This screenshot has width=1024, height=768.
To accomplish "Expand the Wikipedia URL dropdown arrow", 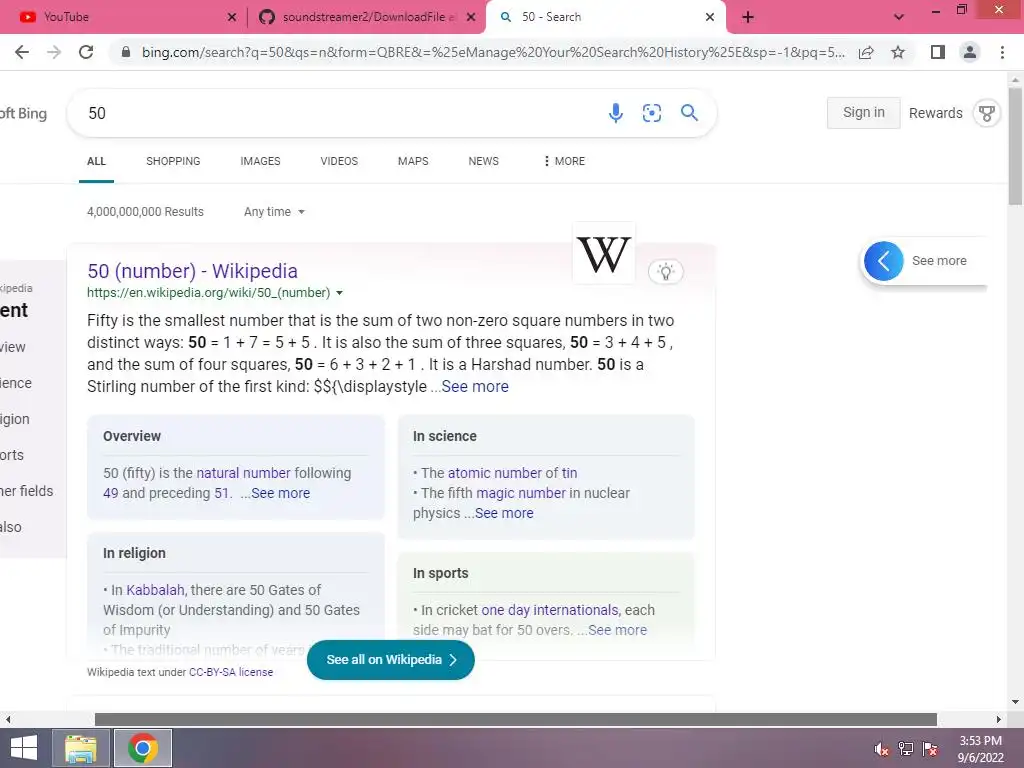I will pos(340,293).
